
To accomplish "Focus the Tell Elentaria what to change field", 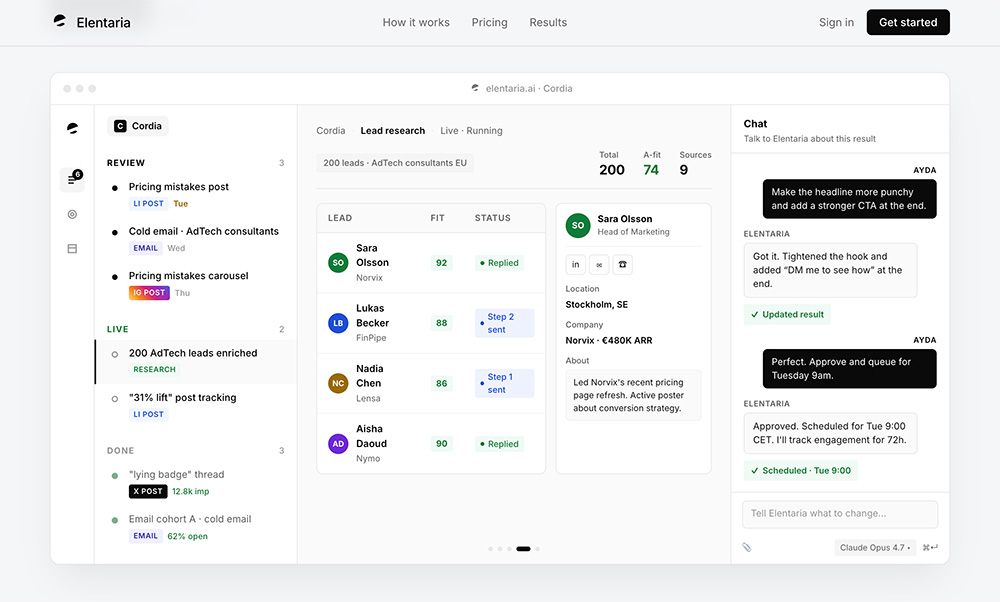I will pos(840,514).
